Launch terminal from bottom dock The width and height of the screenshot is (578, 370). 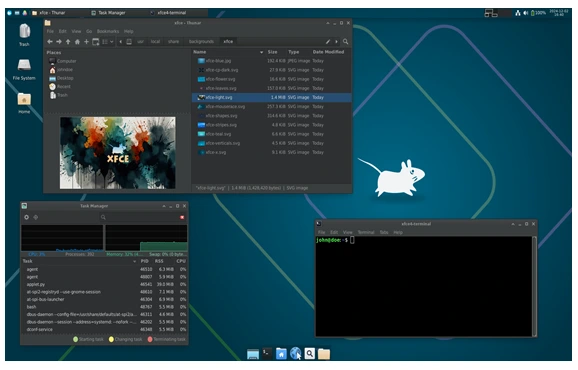coord(267,353)
